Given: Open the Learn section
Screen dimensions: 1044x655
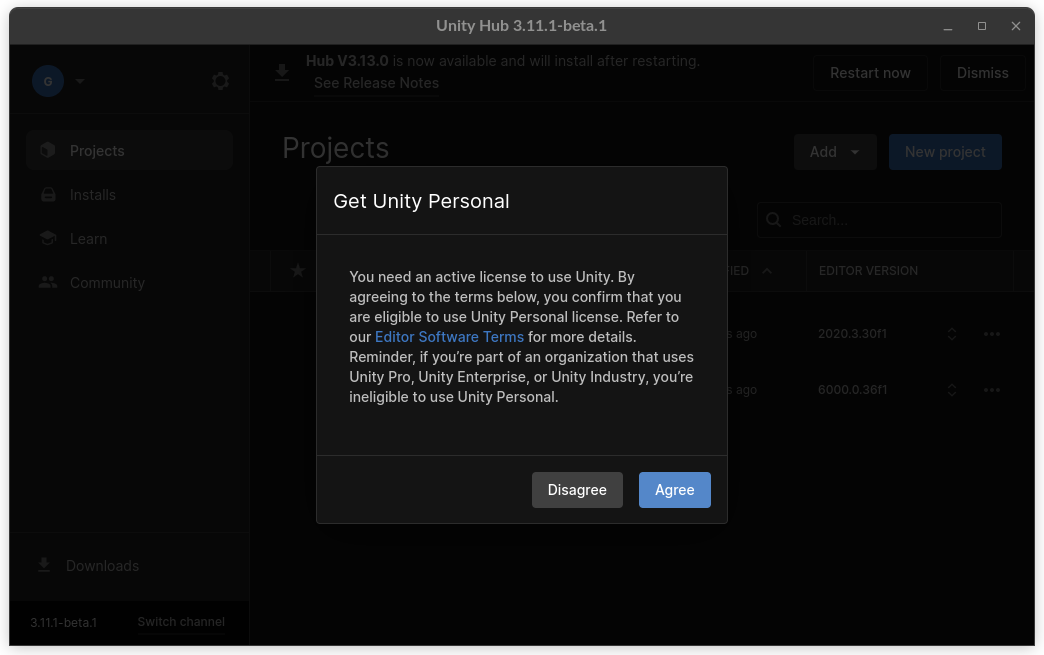Looking at the screenshot, I should tap(88, 239).
